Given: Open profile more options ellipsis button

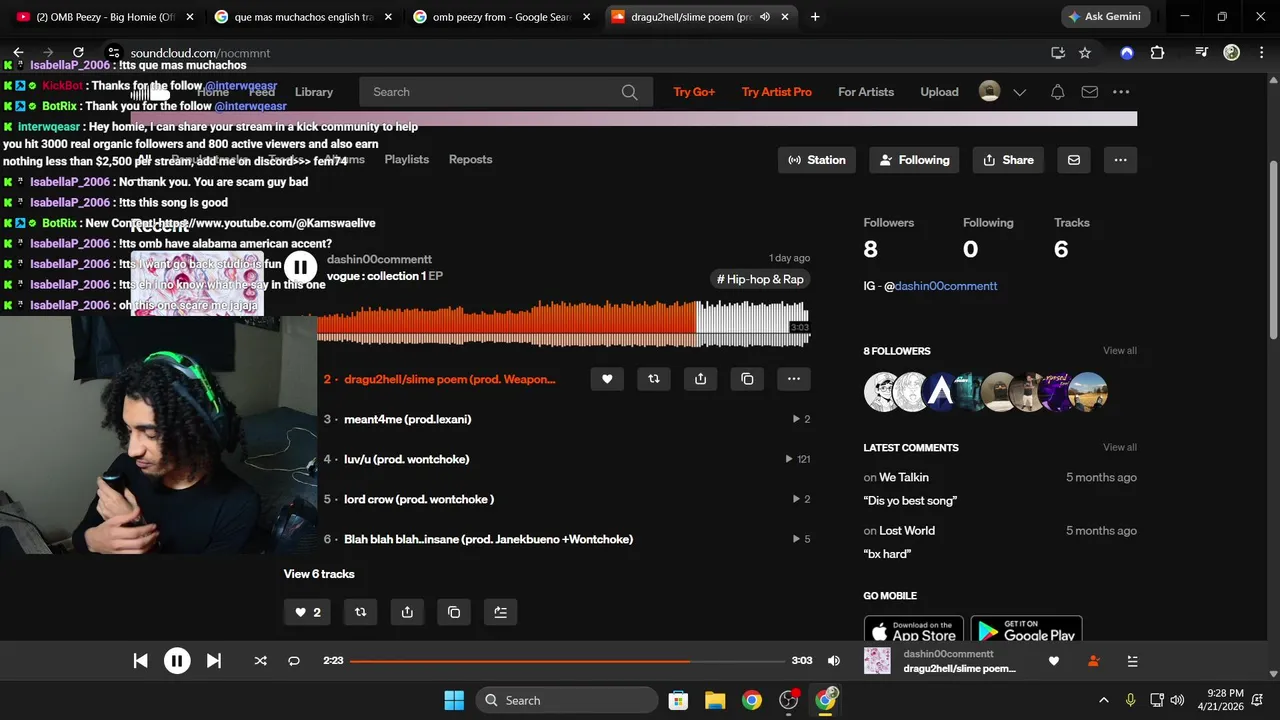Looking at the screenshot, I should pos(1120,160).
